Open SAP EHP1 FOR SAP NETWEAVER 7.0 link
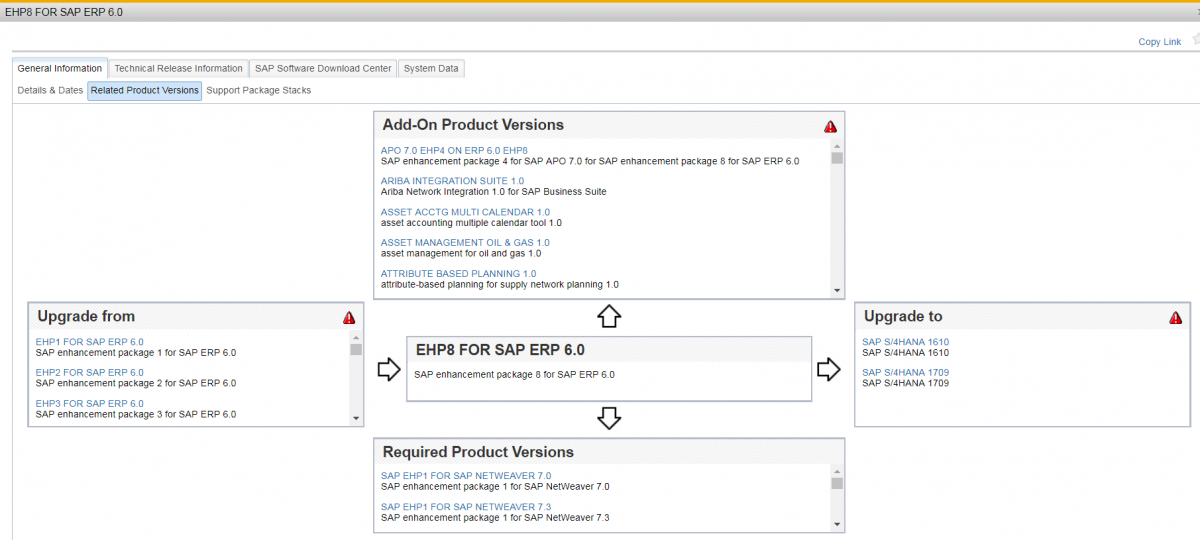 (x=466, y=476)
